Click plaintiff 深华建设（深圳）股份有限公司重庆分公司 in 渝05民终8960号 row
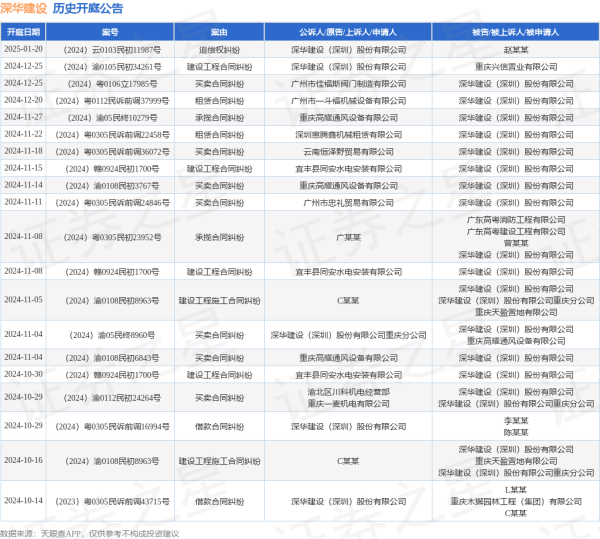 click(348, 335)
